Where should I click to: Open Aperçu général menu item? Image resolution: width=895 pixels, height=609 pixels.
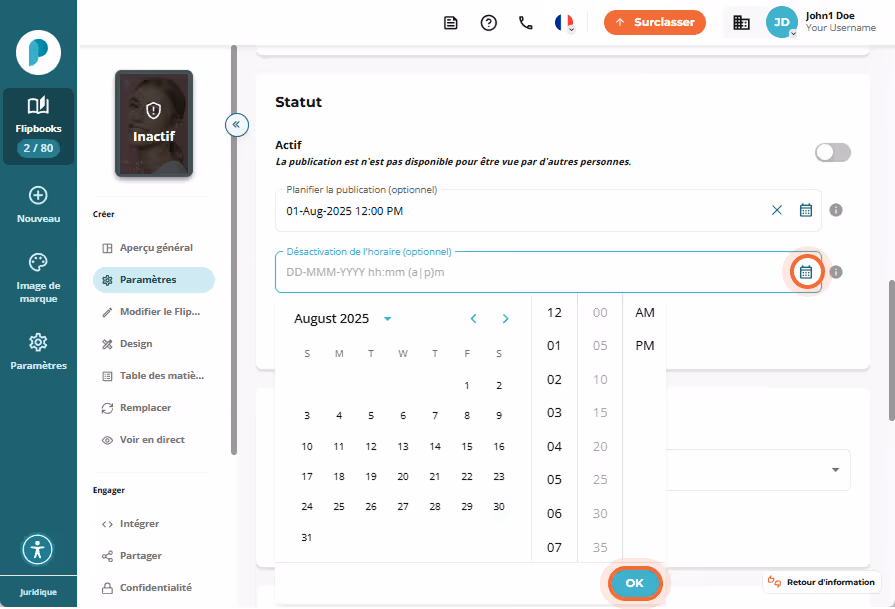coord(154,248)
